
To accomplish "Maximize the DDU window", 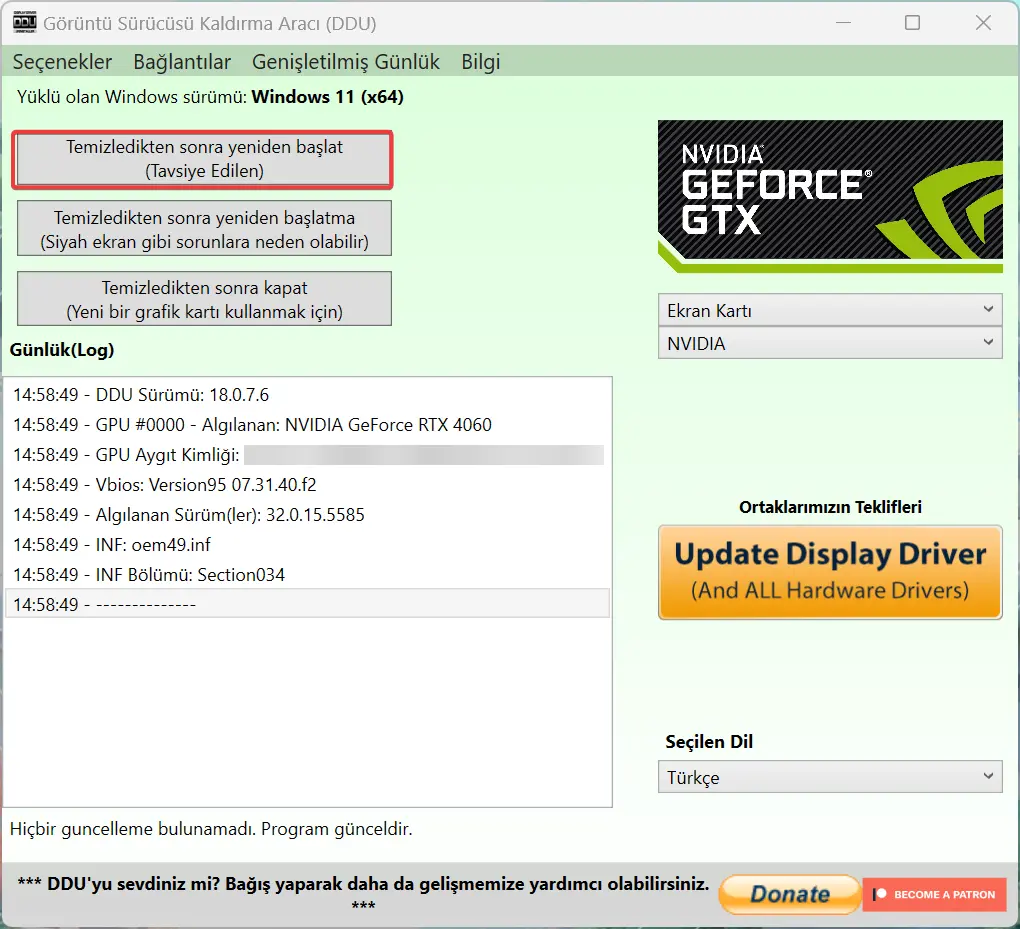I will coord(913,23).
